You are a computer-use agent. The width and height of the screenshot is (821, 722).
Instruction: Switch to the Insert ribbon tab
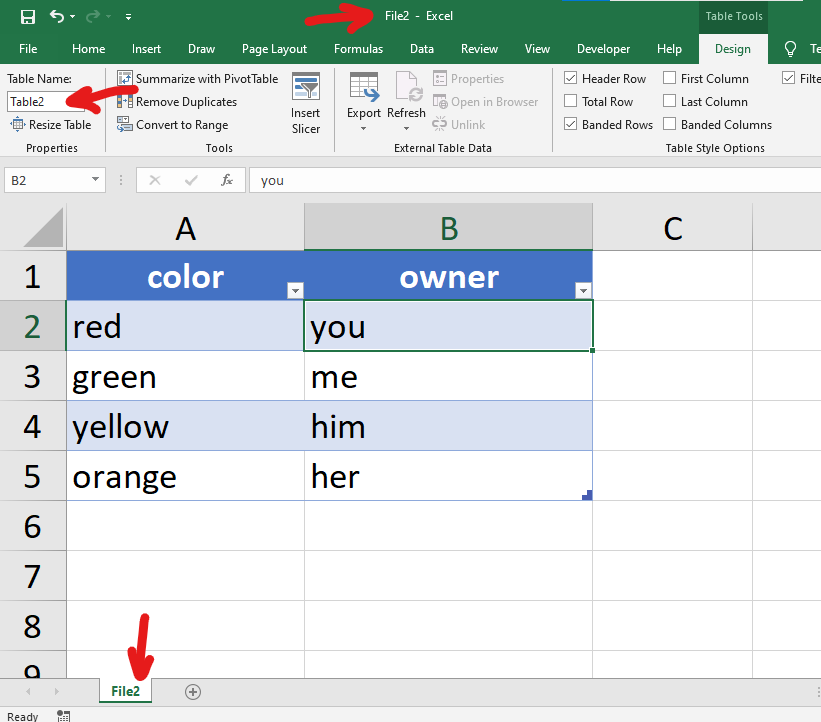click(x=146, y=49)
